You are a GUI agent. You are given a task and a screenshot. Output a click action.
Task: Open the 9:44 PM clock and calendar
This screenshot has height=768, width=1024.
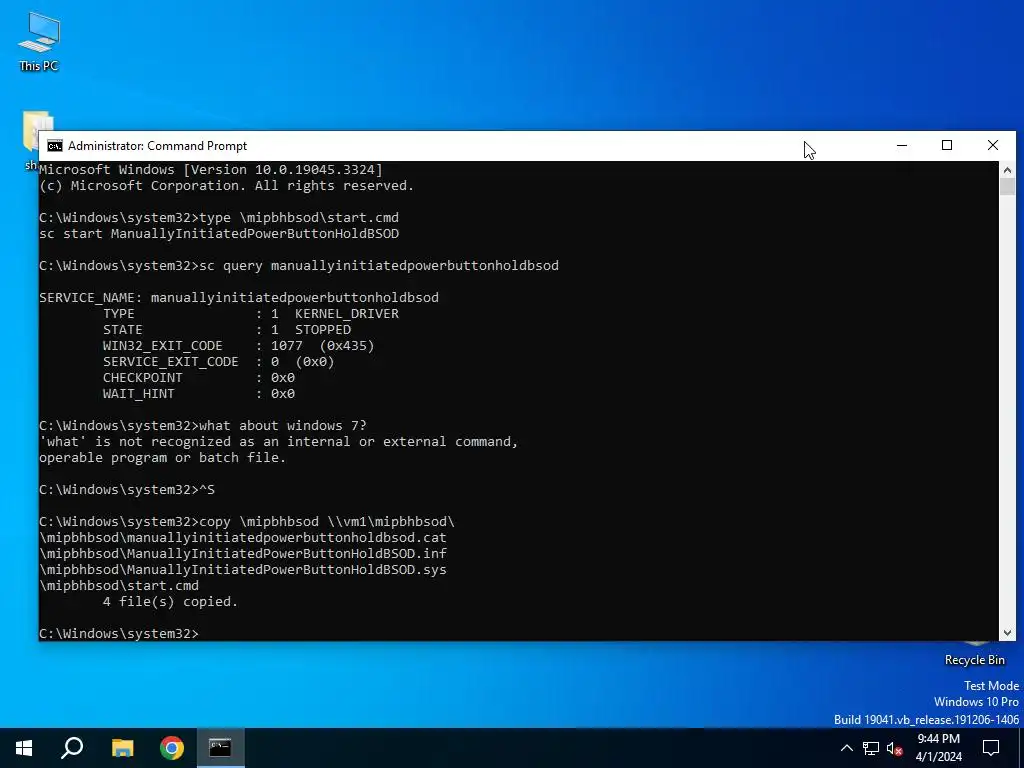click(x=938, y=748)
